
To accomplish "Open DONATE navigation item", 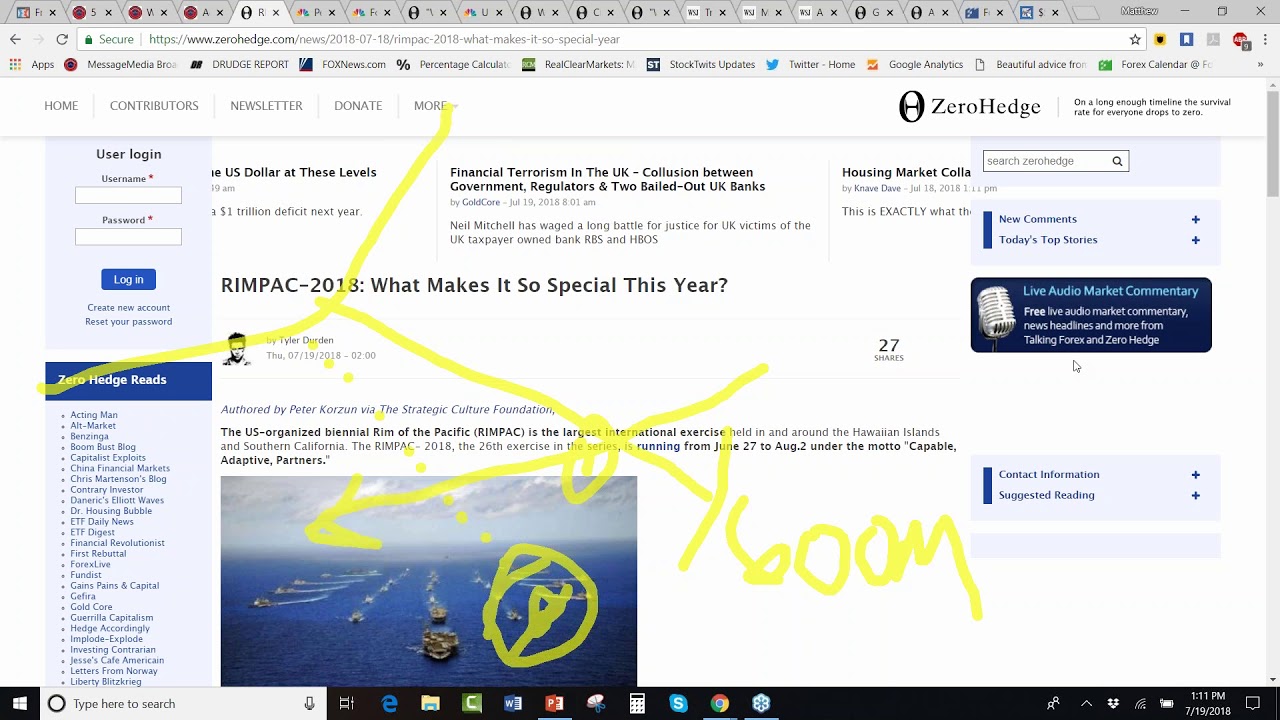I will coord(358,106).
